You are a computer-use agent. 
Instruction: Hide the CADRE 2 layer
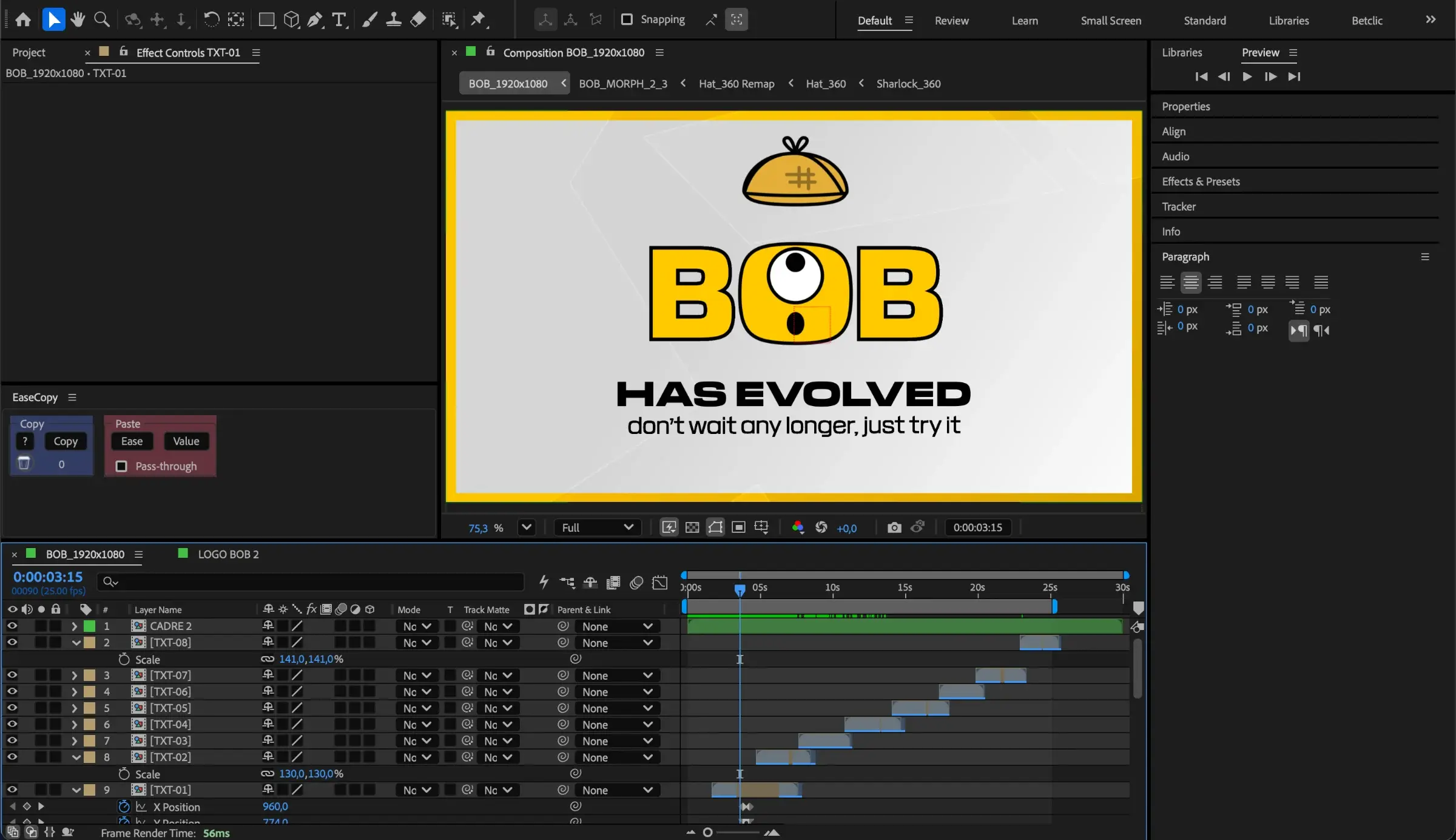coord(12,626)
